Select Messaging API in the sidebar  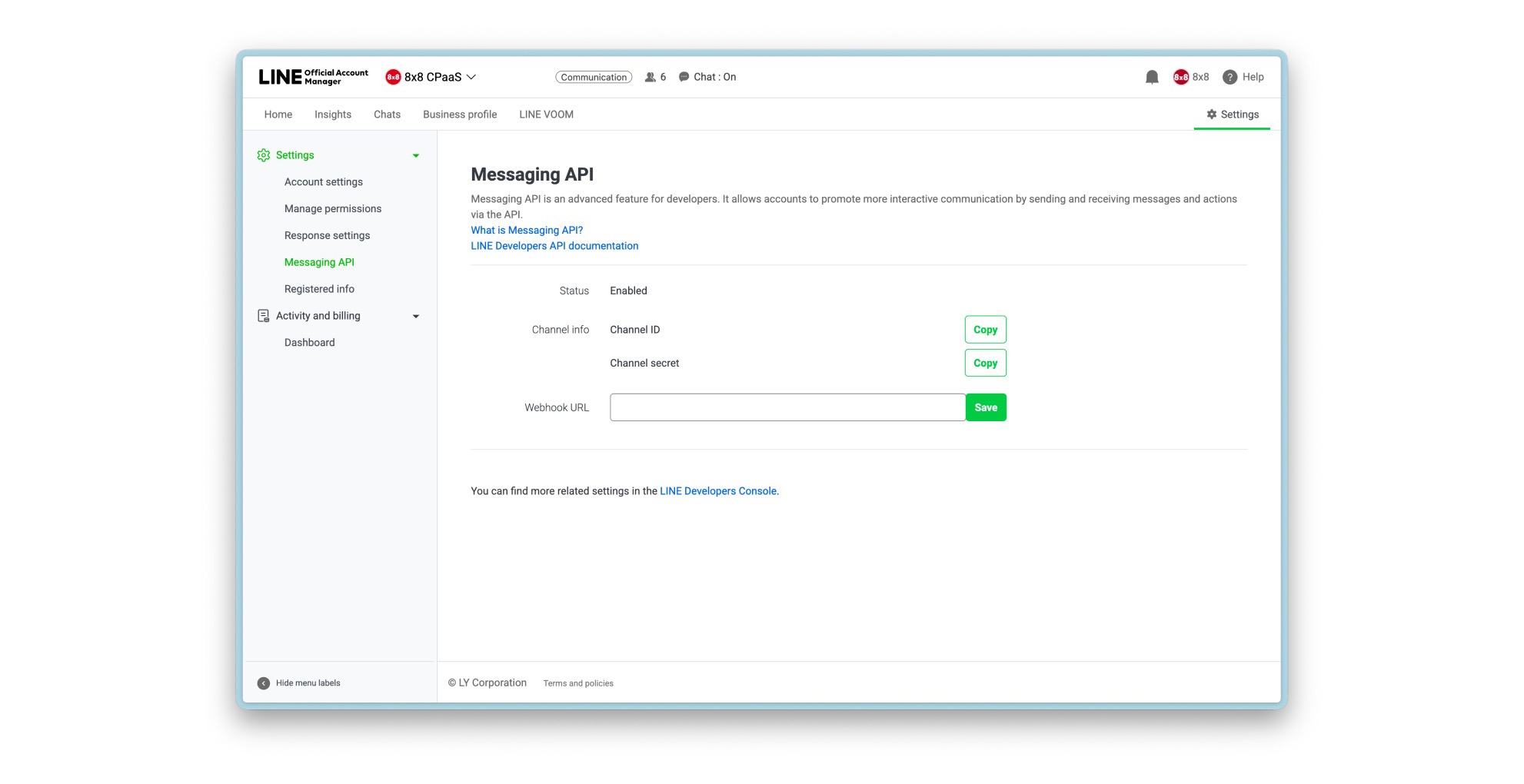pos(319,263)
